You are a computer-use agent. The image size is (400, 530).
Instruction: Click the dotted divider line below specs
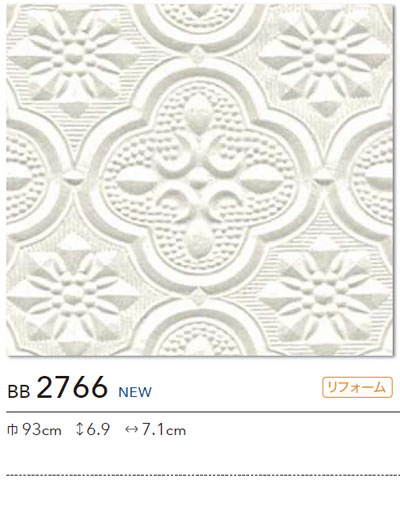[203, 475]
